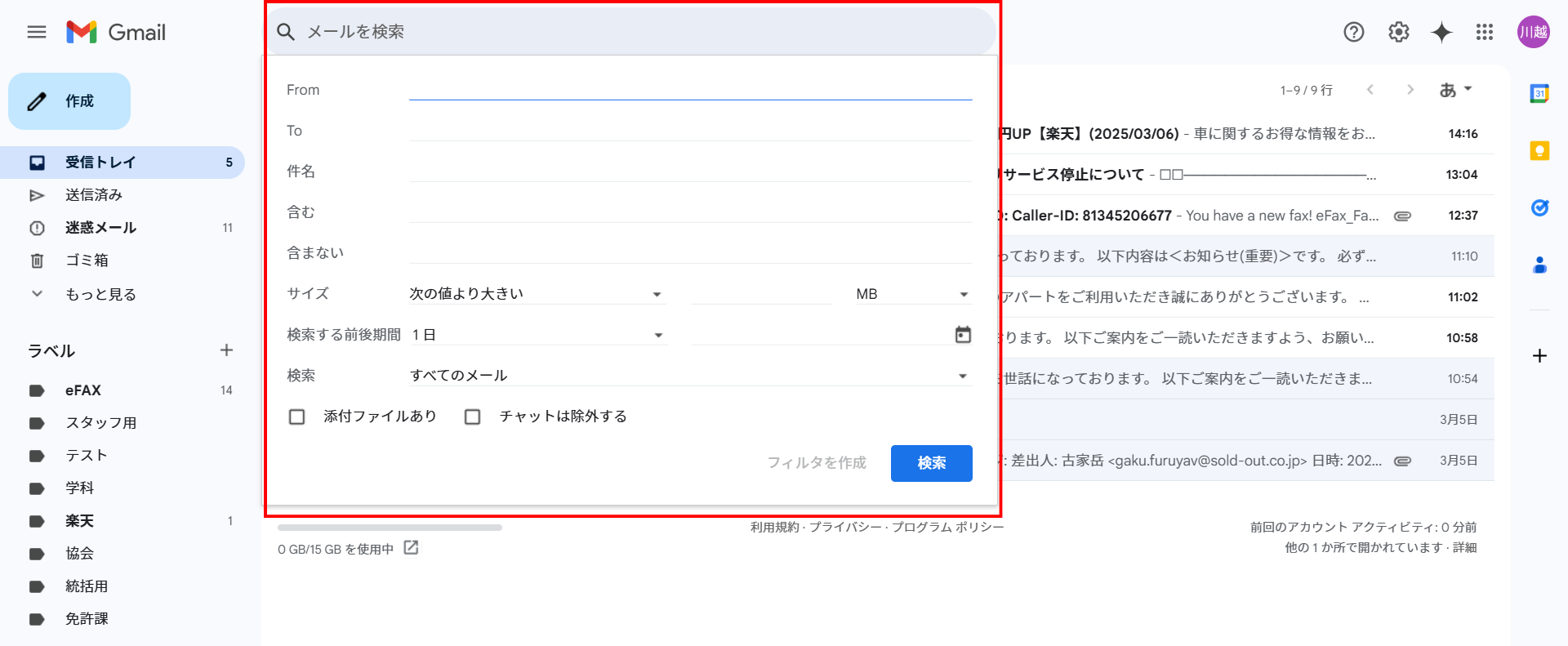Click the From input field
1568x646 pixels.
pos(690,89)
